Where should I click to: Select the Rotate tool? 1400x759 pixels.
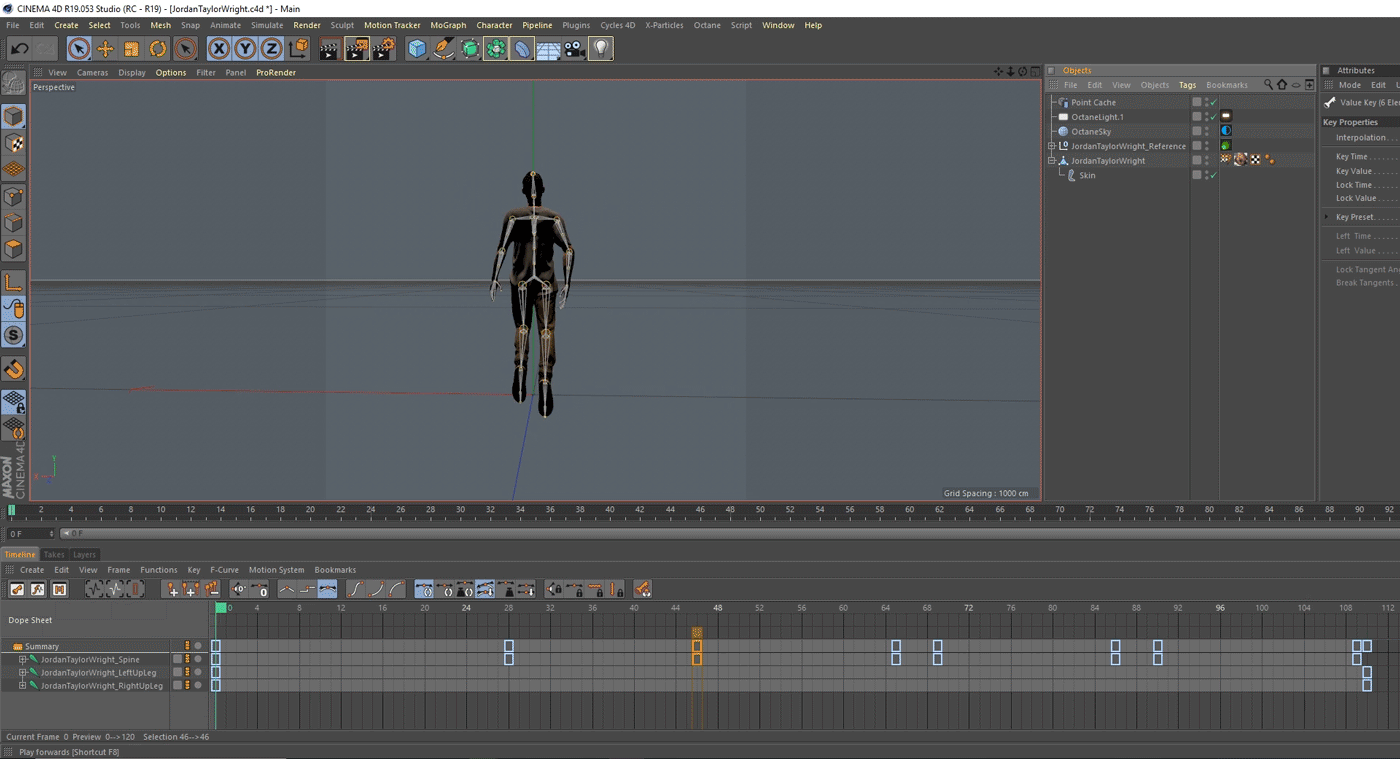click(158, 49)
